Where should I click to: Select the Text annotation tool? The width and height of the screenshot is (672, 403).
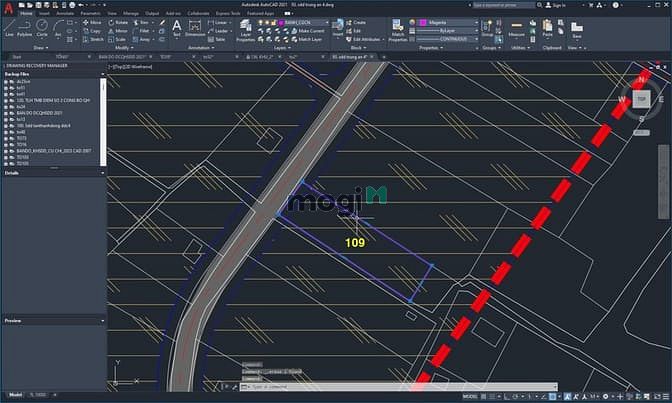177,28
